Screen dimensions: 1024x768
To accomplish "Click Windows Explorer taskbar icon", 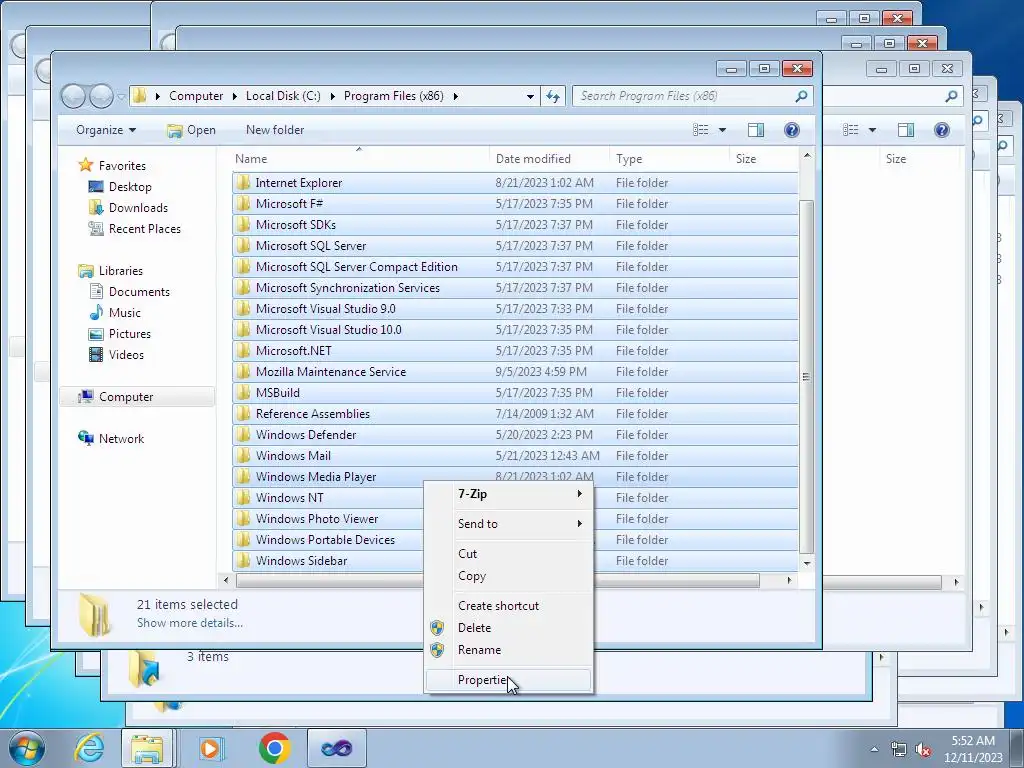I will pos(146,748).
